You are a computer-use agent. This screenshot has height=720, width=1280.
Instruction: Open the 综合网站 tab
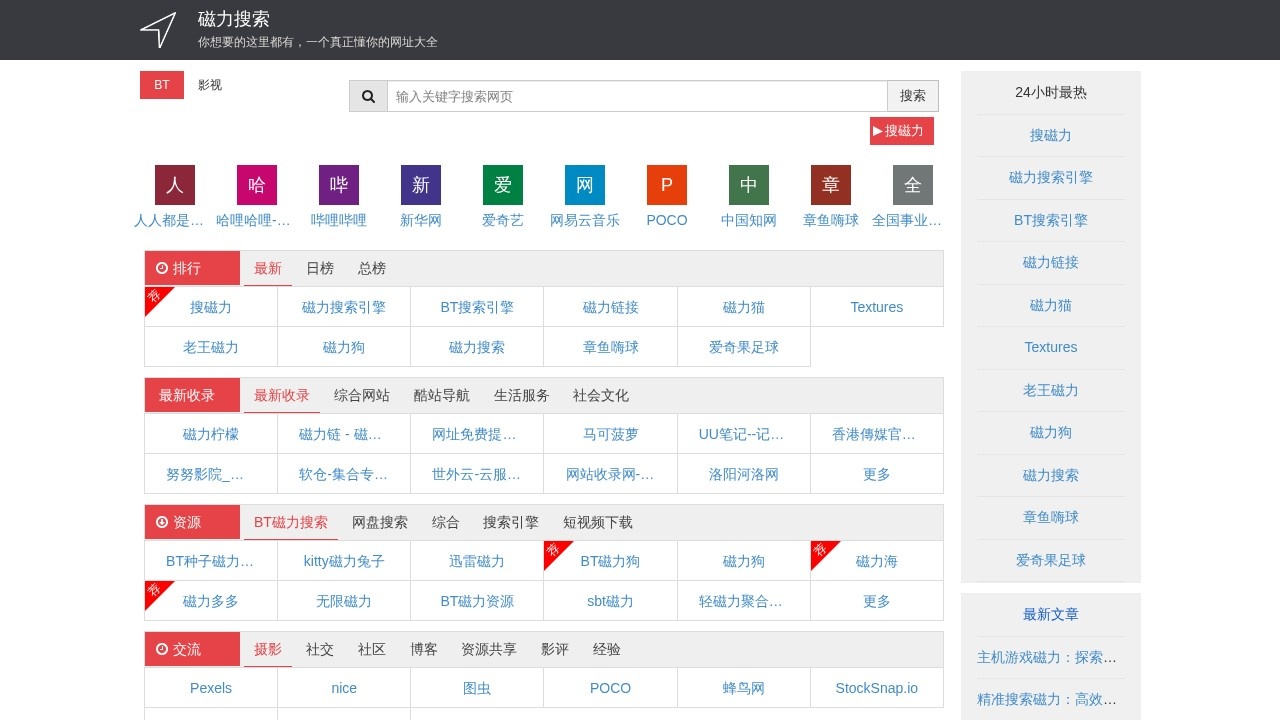(x=362, y=395)
